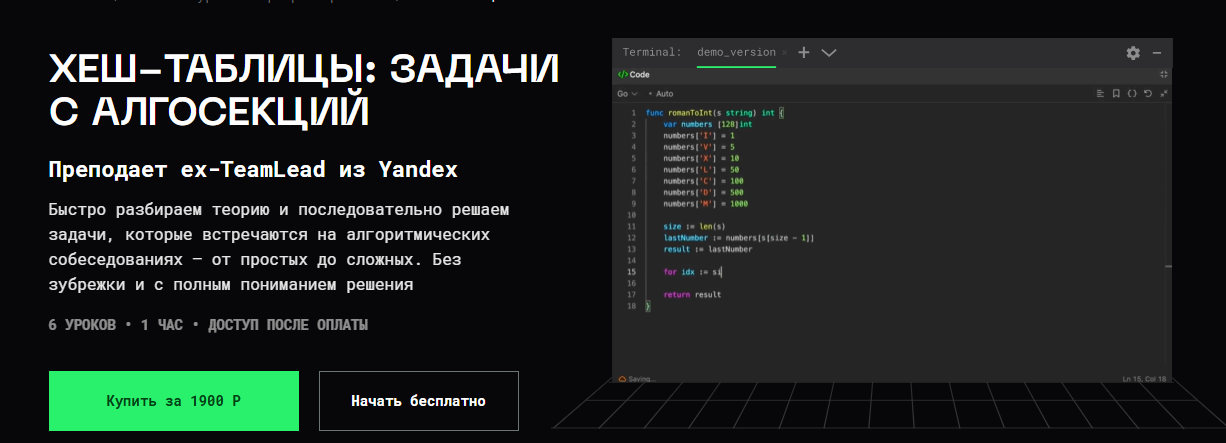Click the format code lines icon
The image size is (1226, 443).
tap(1101, 93)
